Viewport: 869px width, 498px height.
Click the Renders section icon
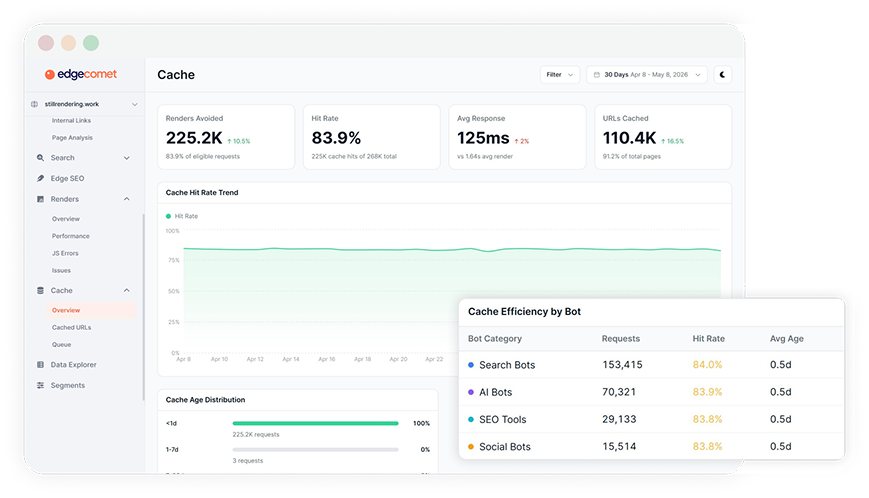coord(40,199)
